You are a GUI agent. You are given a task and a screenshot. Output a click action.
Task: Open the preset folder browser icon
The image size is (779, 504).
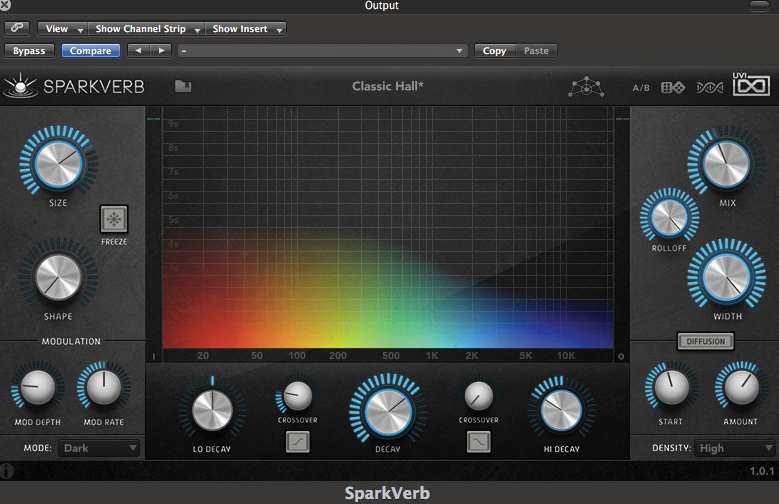pyautogui.click(x=183, y=86)
